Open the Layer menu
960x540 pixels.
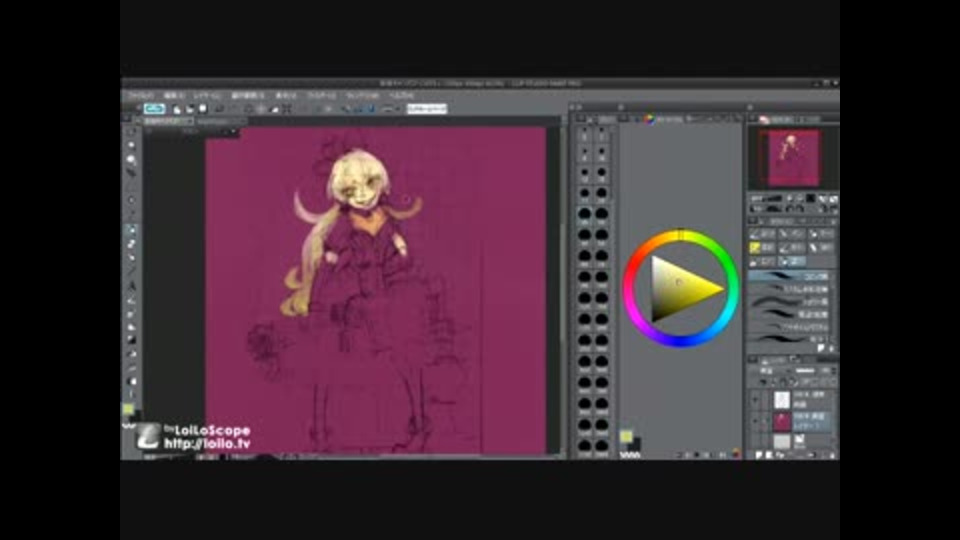[207, 96]
